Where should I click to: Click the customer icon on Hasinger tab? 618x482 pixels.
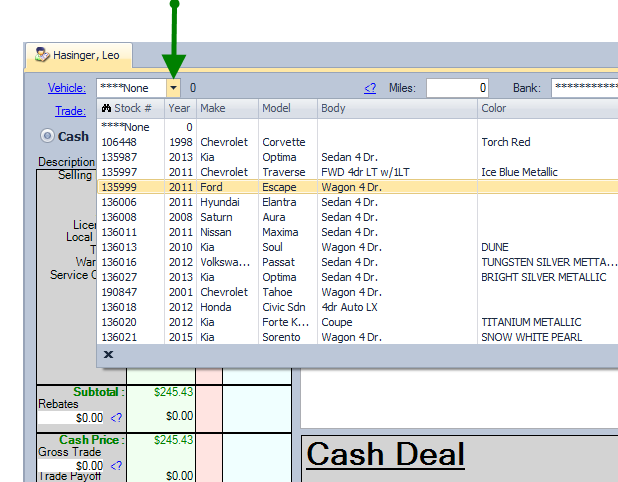point(42,54)
